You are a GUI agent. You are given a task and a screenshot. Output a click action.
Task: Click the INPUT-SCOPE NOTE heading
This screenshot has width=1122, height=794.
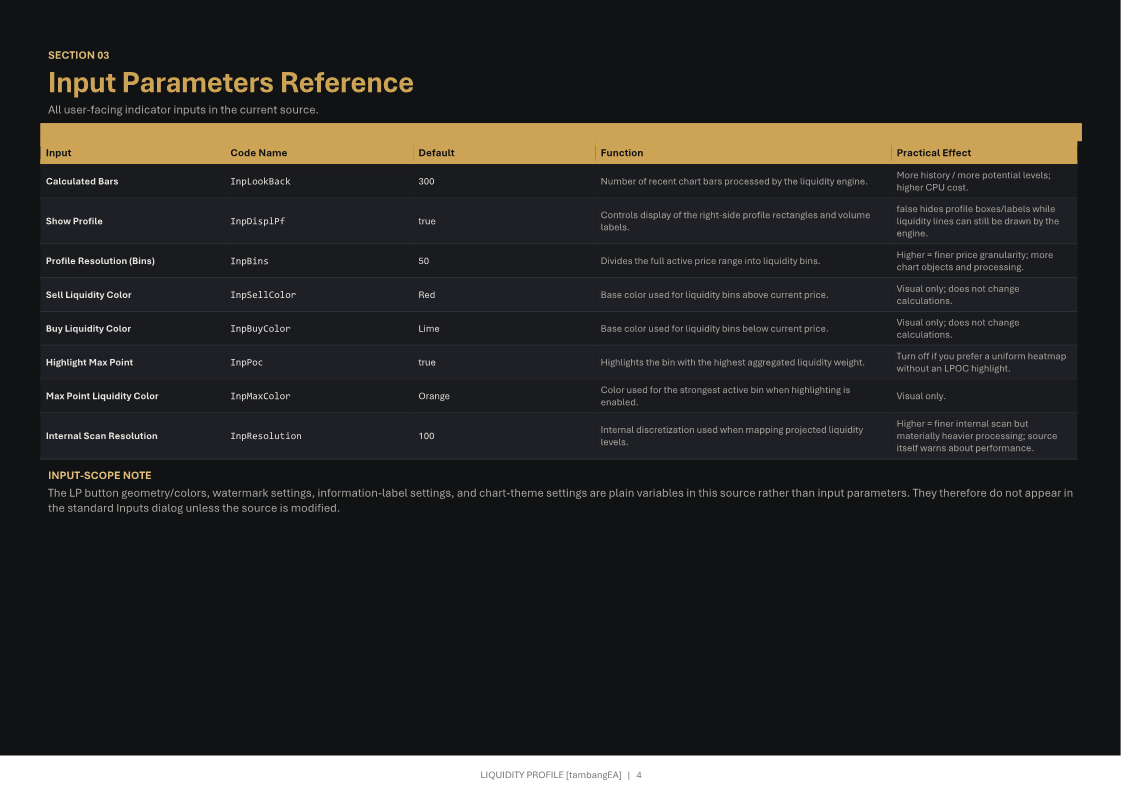99,476
